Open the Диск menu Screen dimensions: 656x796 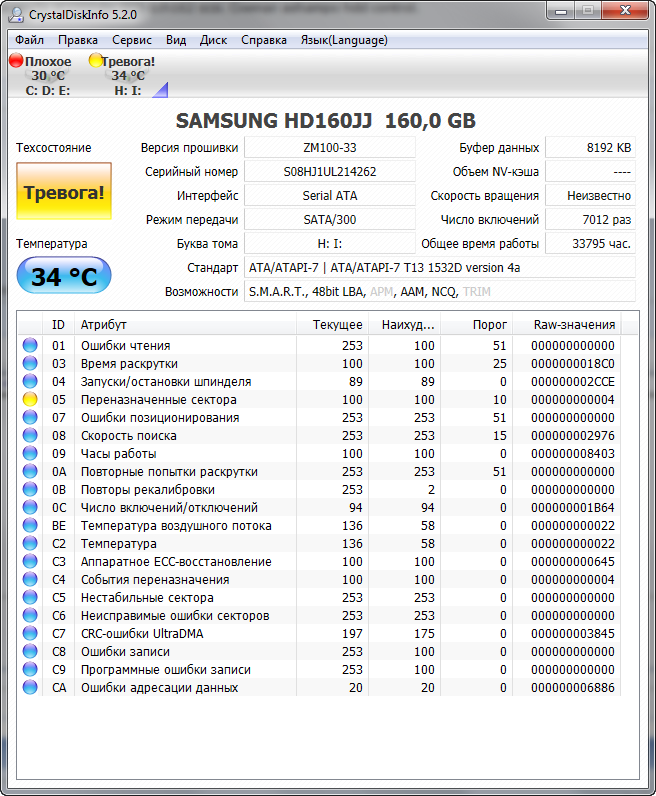[213, 40]
